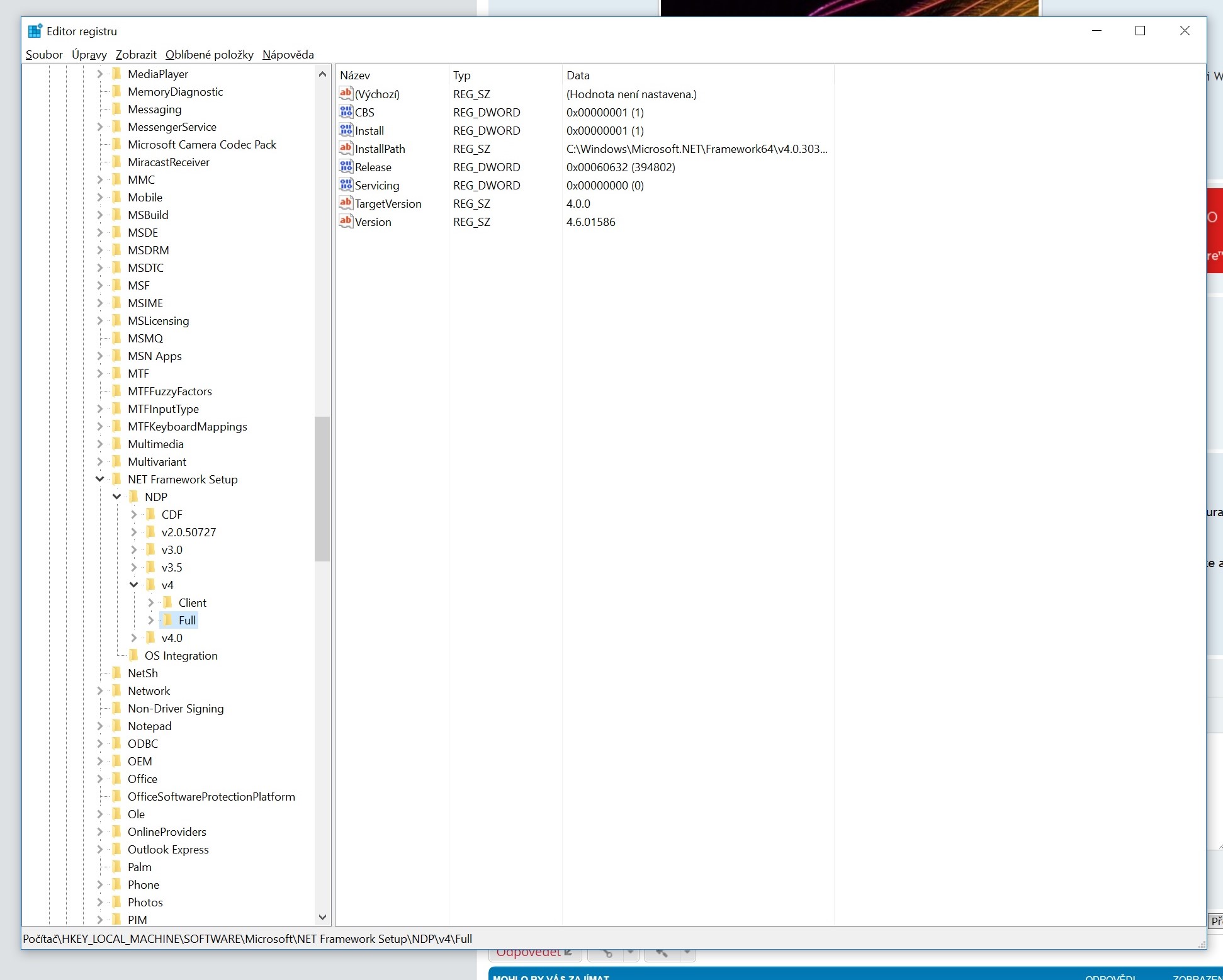1223x980 pixels.
Task: Collapse the NET Framework Setup key
Action: [x=99, y=479]
